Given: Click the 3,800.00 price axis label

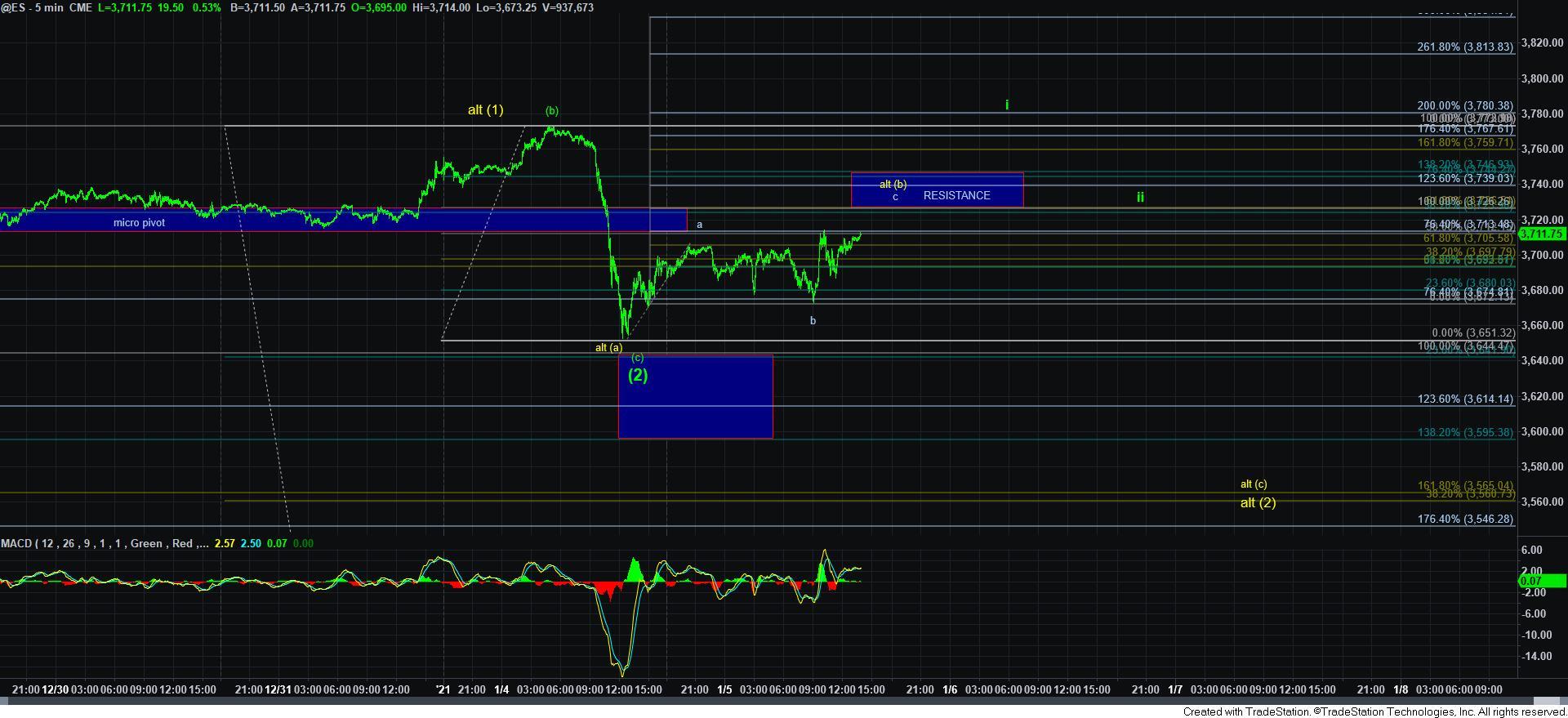Looking at the screenshot, I should pyautogui.click(x=1541, y=78).
